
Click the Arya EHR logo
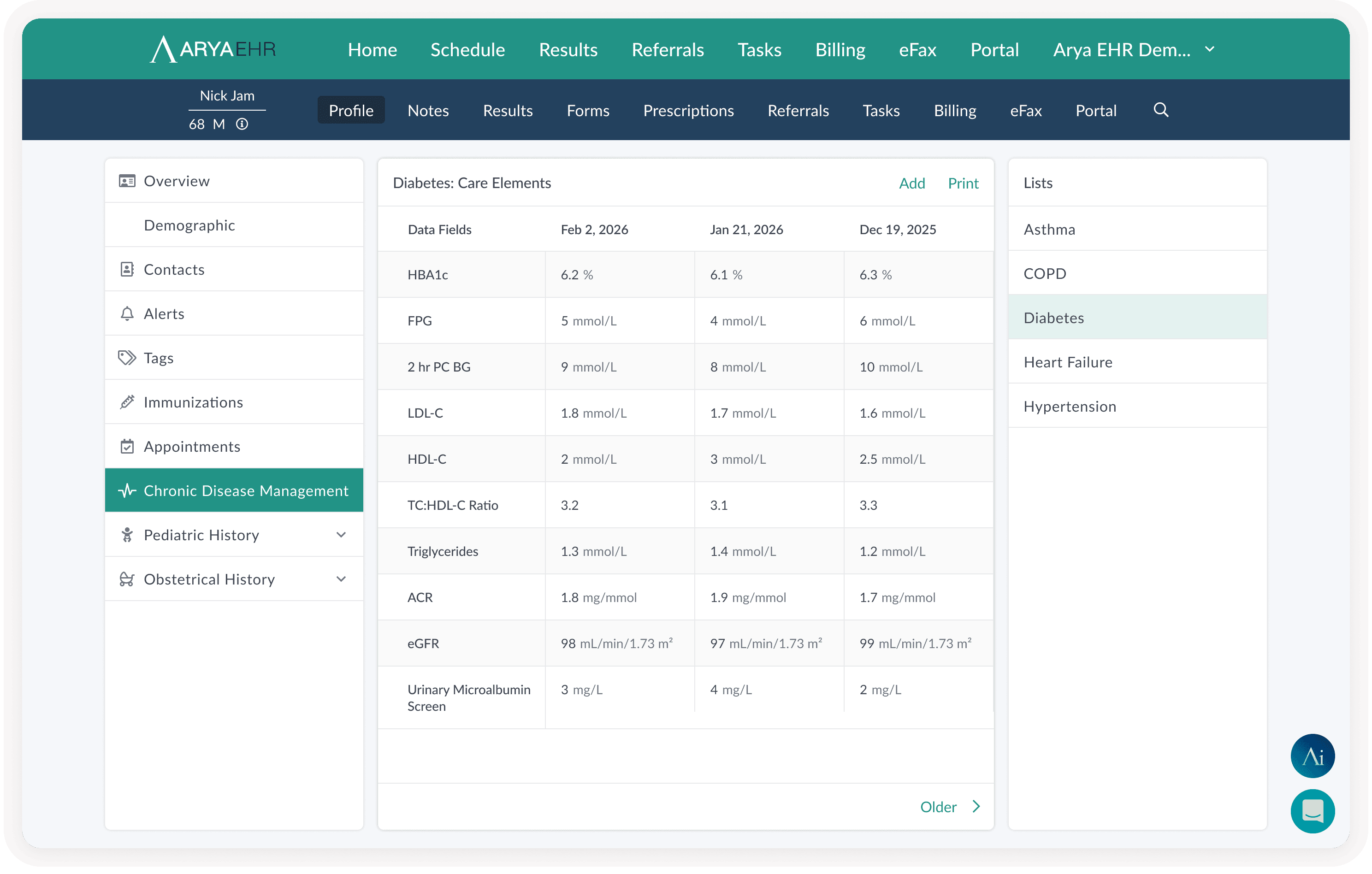[213, 49]
